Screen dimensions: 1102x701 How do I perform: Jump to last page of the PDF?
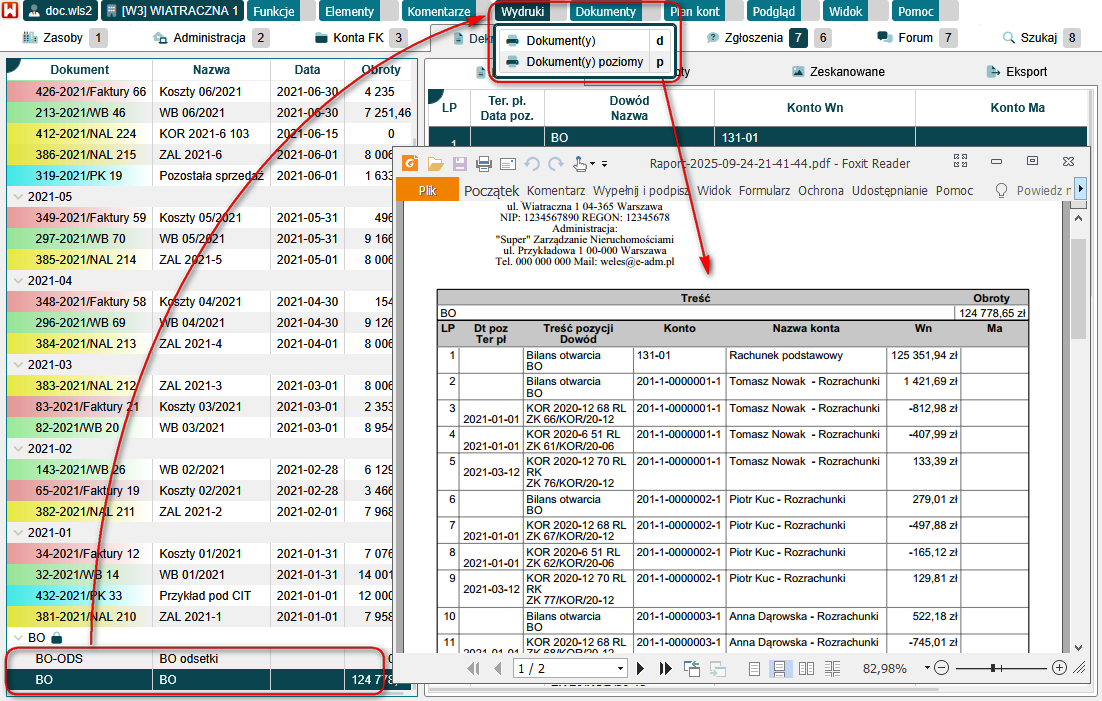tap(665, 668)
